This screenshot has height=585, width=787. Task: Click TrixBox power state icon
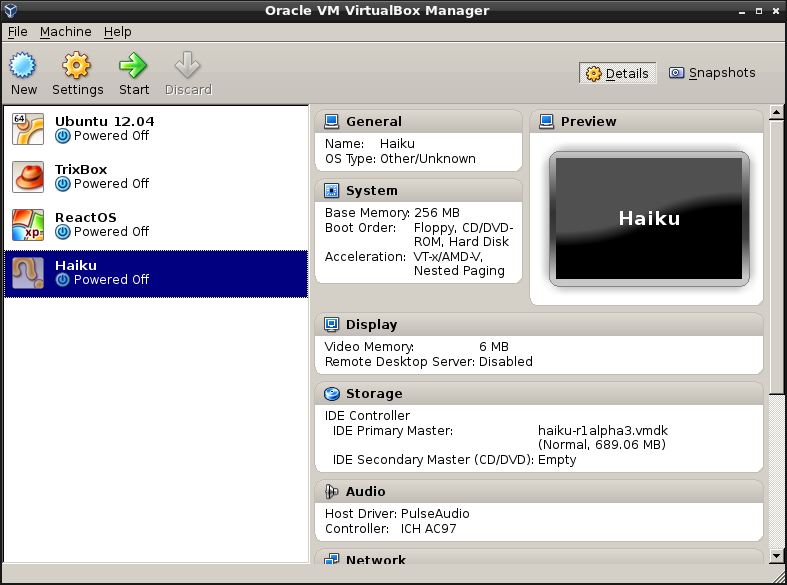[x=63, y=184]
